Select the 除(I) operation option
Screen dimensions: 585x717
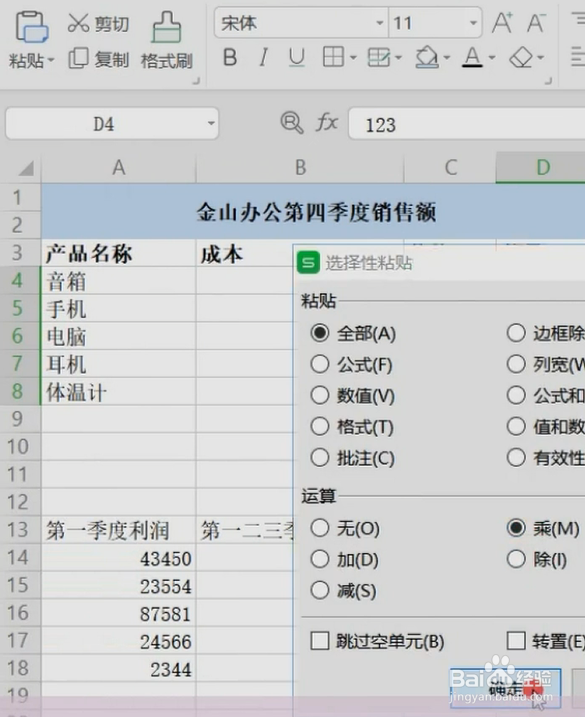516,559
